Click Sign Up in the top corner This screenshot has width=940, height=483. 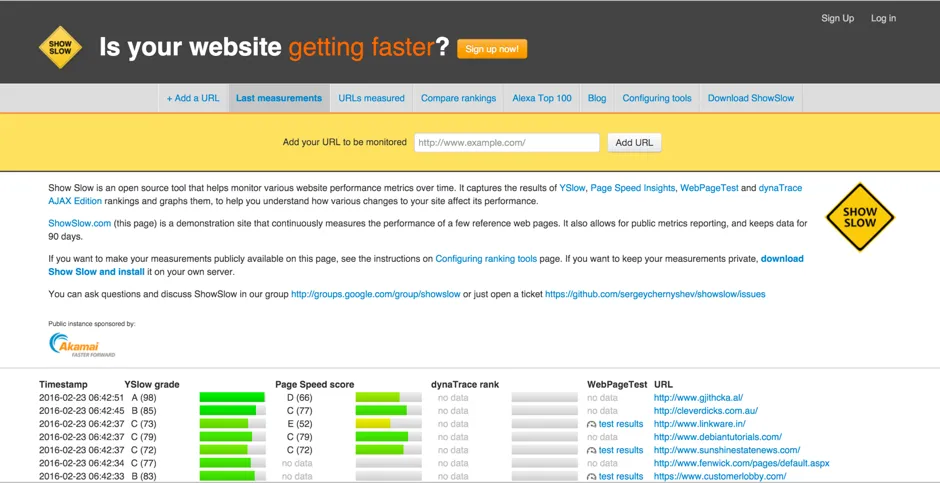pyautogui.click(x=837, y=19)
